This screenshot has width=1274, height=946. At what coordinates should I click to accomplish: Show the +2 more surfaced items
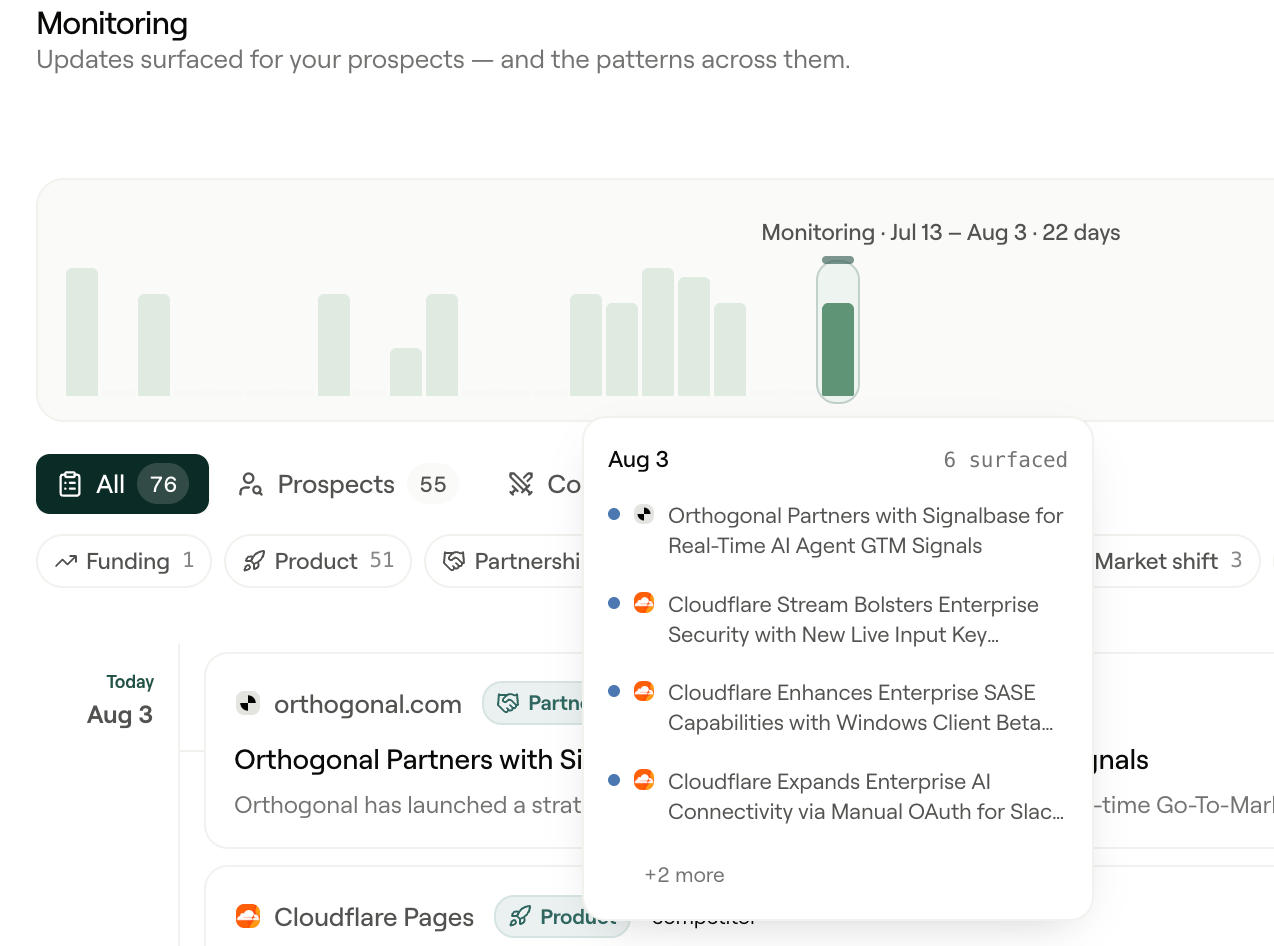pos(684,875)
